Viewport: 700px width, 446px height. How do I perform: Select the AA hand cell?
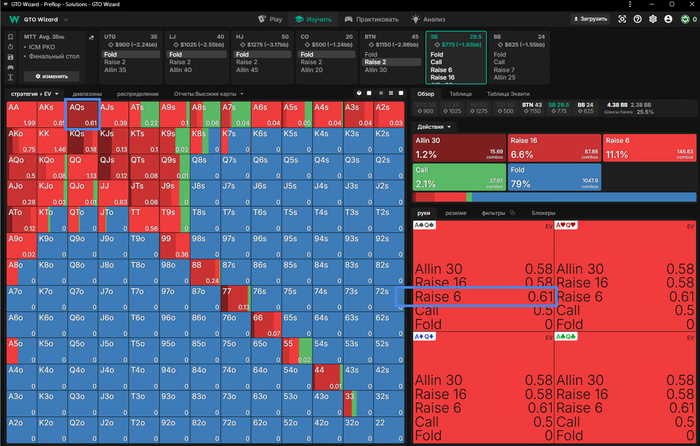[21, 115]
